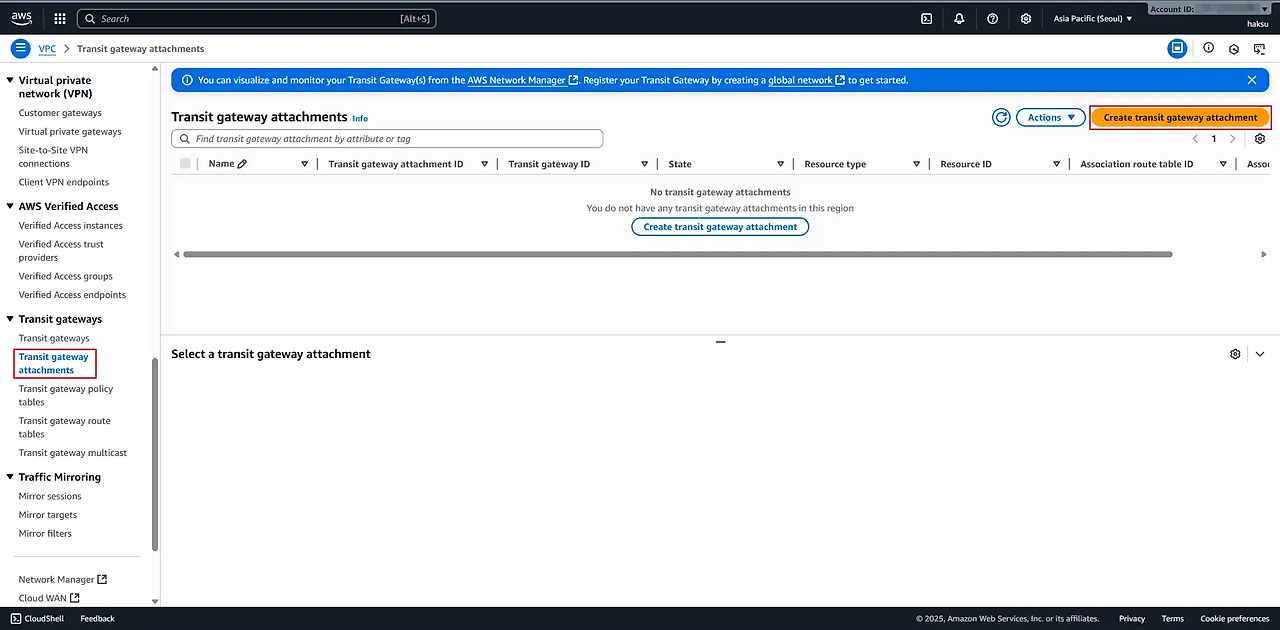1280x630 pixels.
Task: Click the orange Create transit gateway attachment button
Action: [x=1180, y=118]
